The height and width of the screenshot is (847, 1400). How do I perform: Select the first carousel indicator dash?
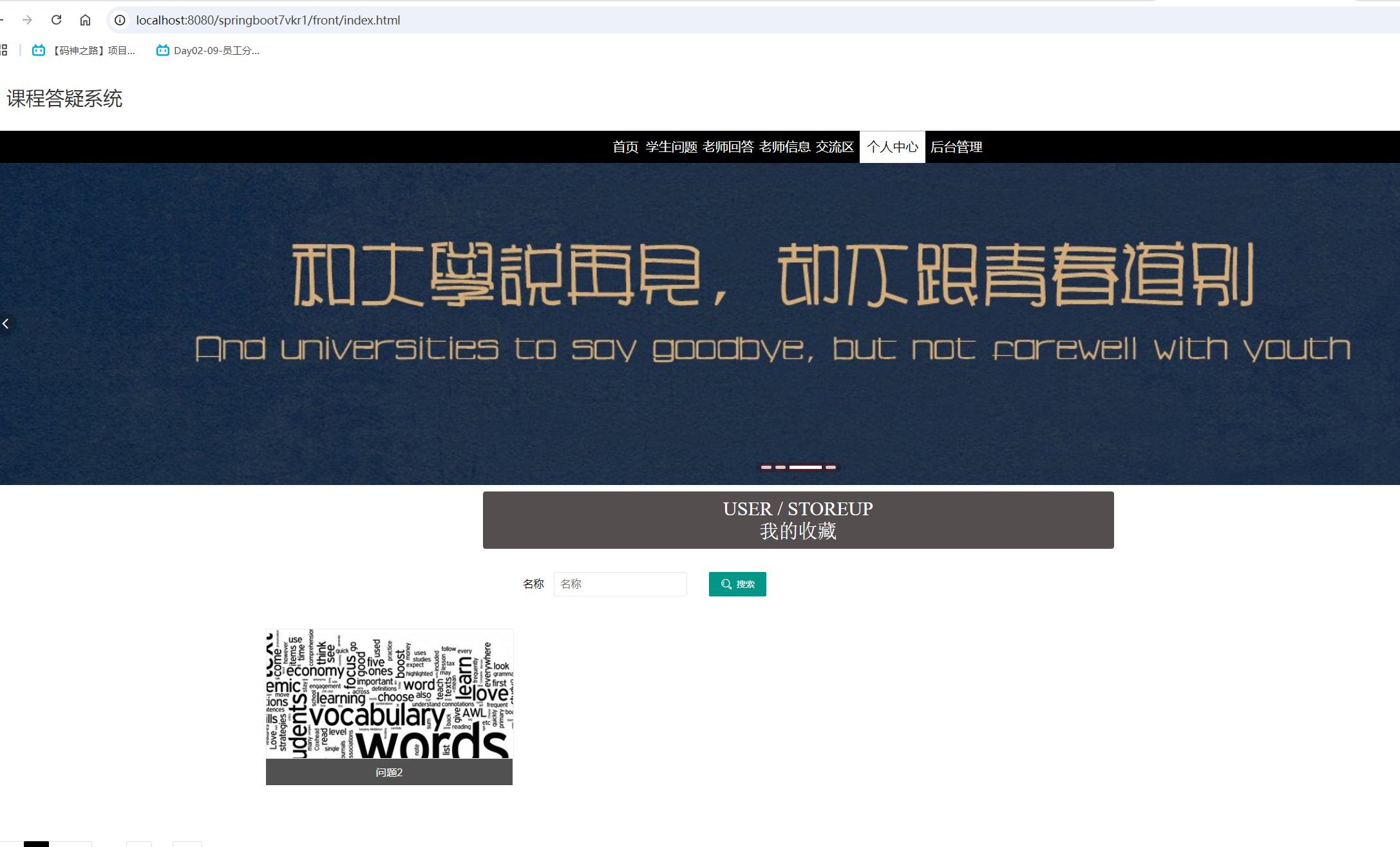[766, 467]
